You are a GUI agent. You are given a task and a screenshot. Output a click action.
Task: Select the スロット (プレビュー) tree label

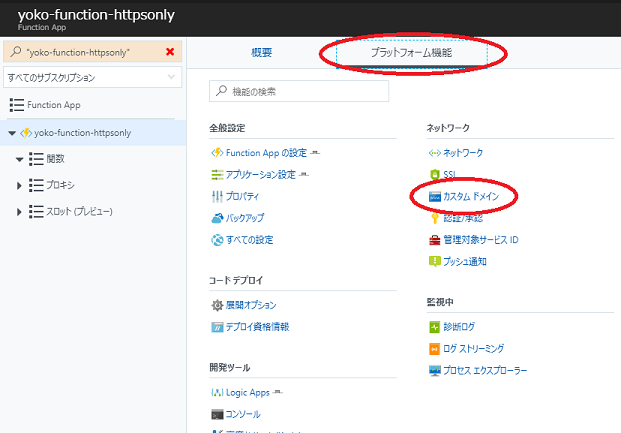79,212
